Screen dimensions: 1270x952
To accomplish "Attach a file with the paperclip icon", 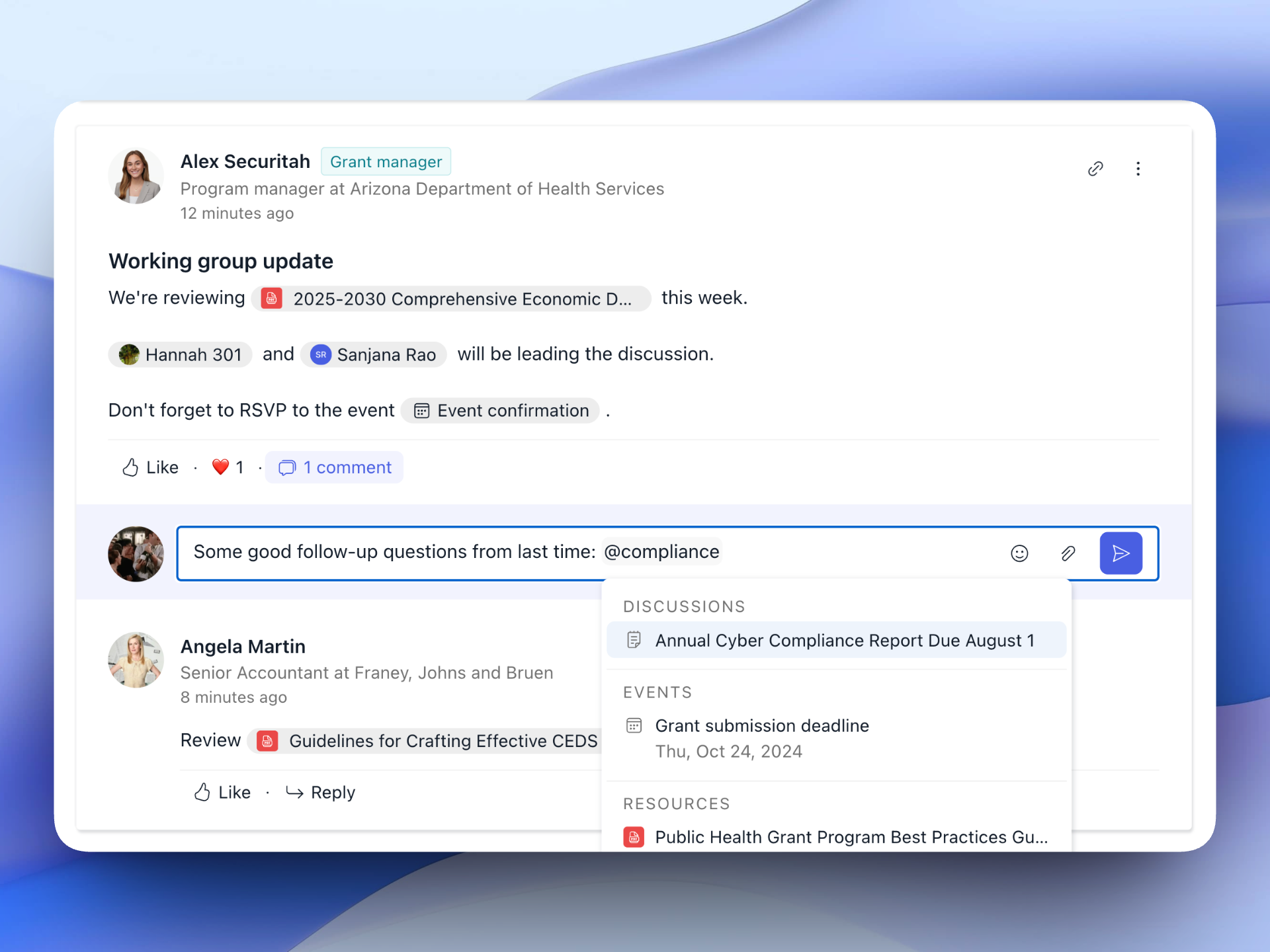I will [x=1068, y=553].
